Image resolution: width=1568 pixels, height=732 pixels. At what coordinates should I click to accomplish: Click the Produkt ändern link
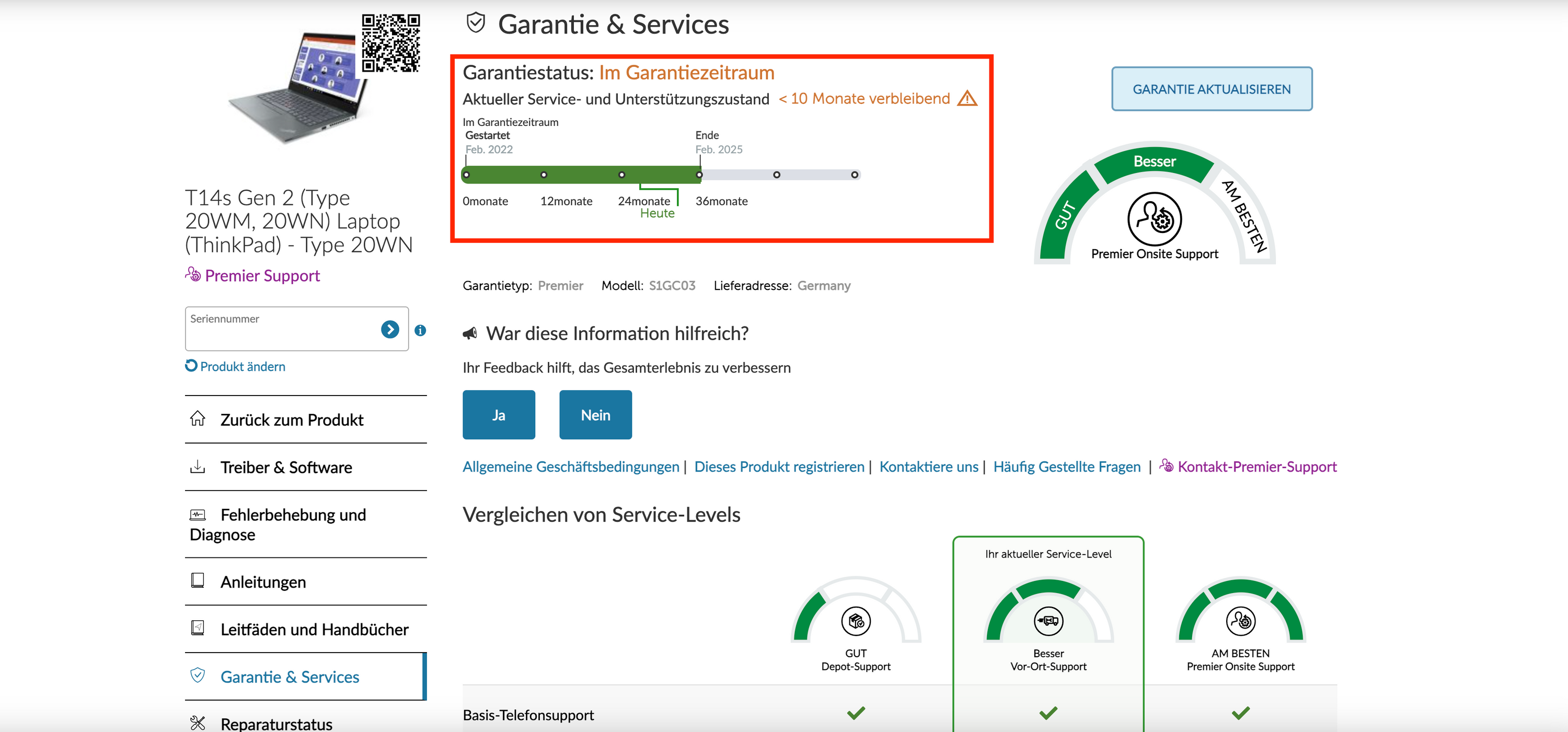[243, 366]
